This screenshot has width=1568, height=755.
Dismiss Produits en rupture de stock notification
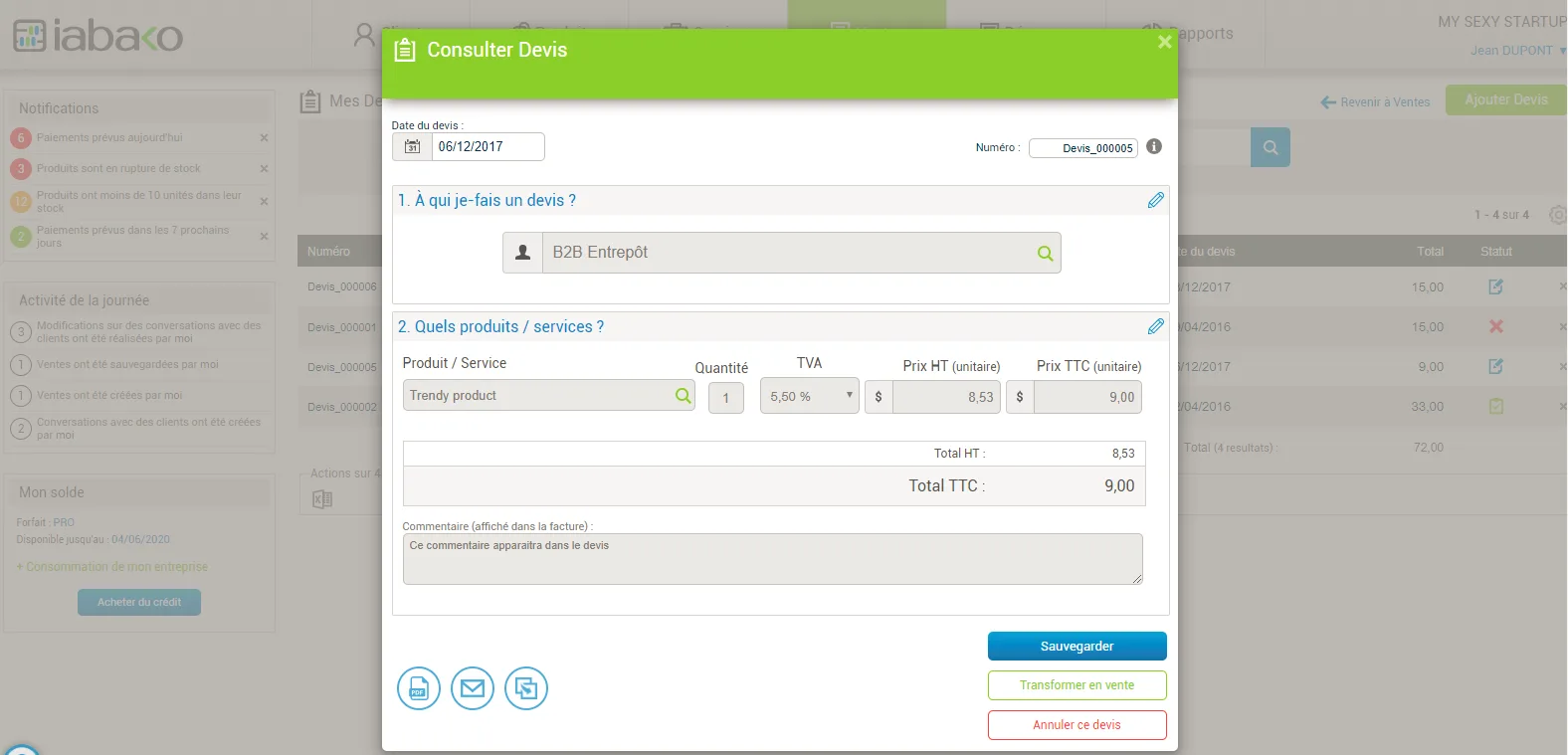264,169
